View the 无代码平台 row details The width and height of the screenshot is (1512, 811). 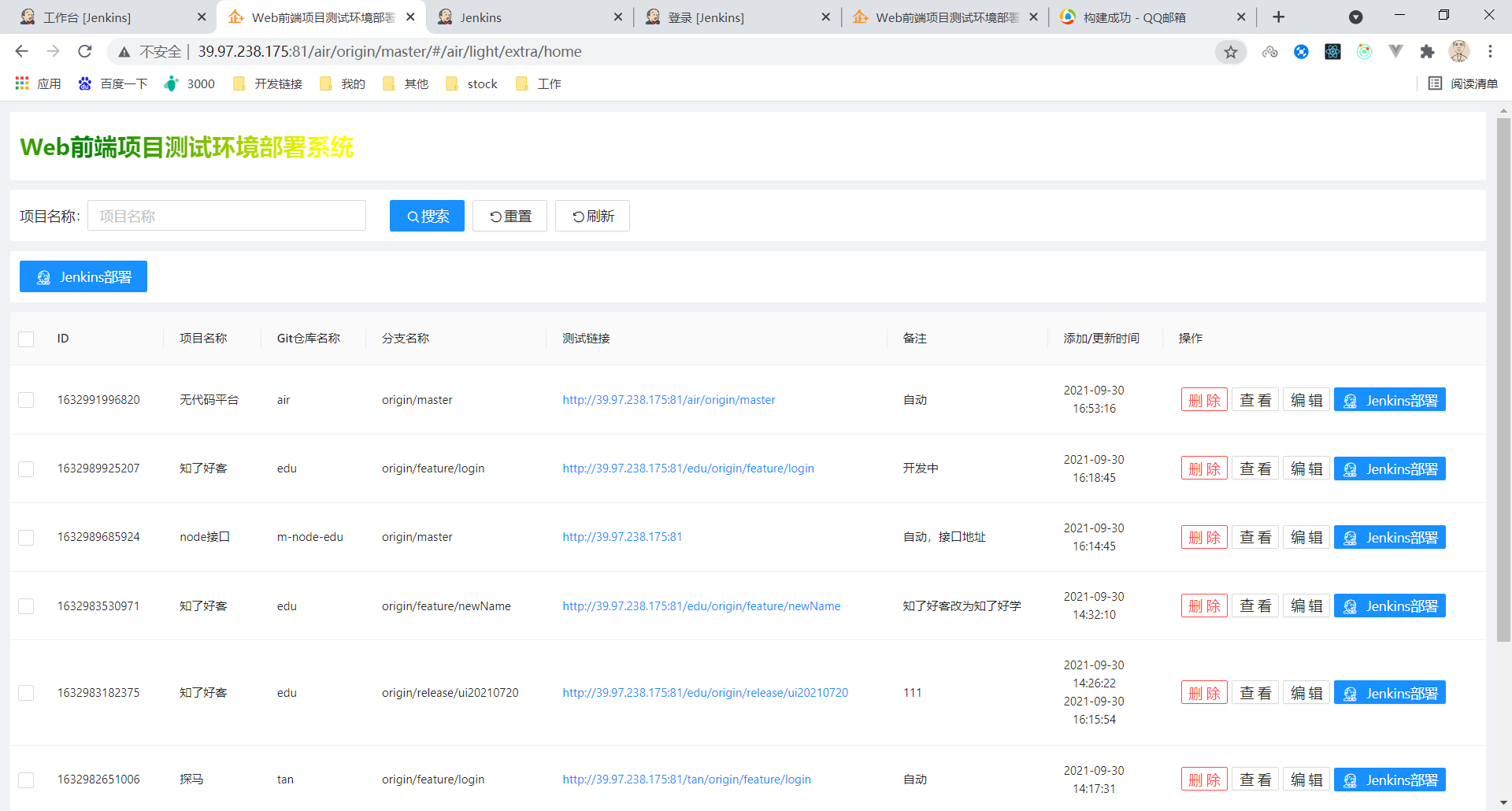click(1255, 400)
